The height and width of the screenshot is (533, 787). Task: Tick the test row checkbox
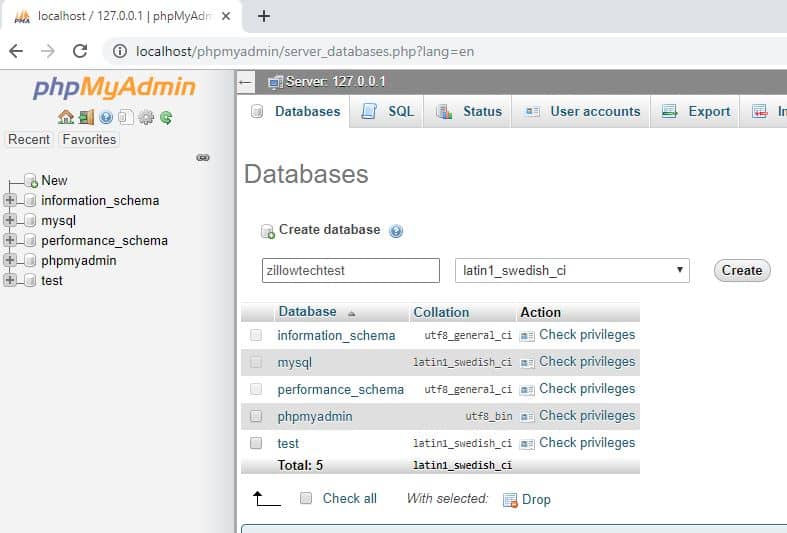tap(256, 443)
